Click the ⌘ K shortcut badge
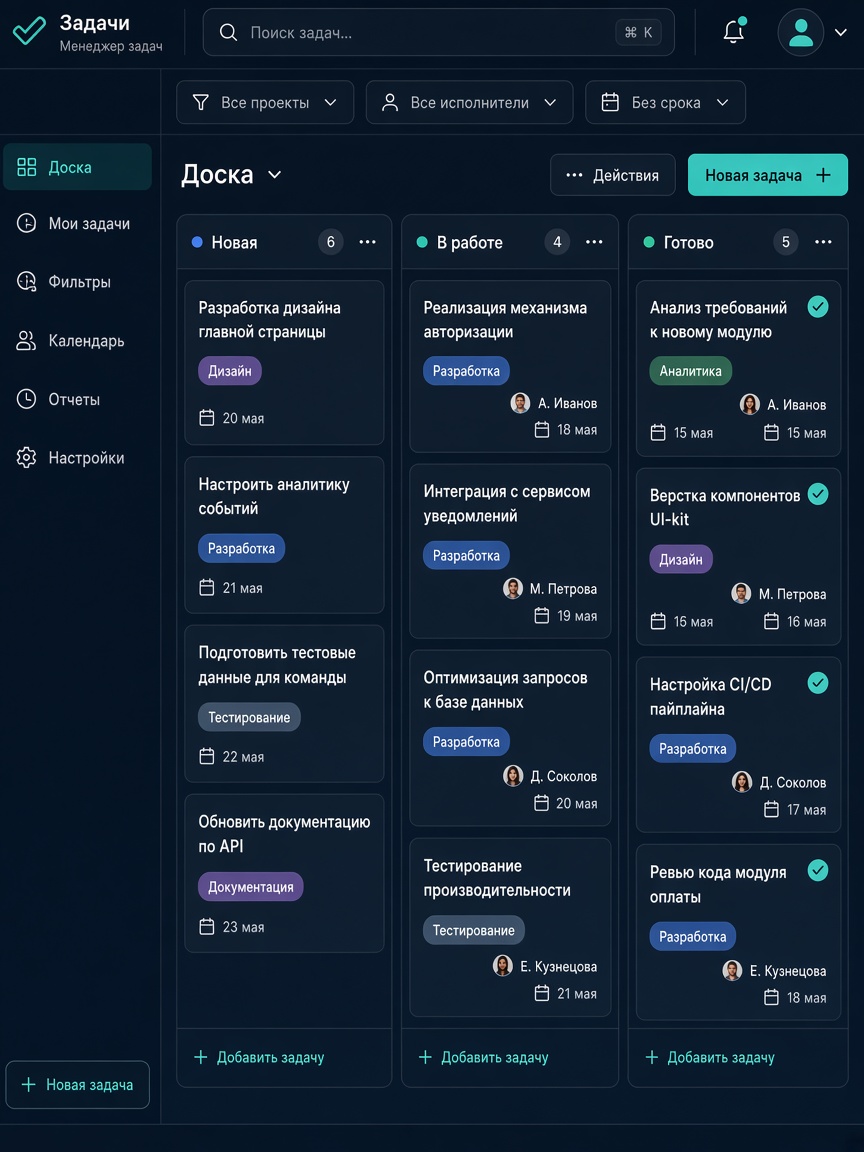The height and width of the screenshot is (1152, 864). pyautogui.click(x=638, y=32)
